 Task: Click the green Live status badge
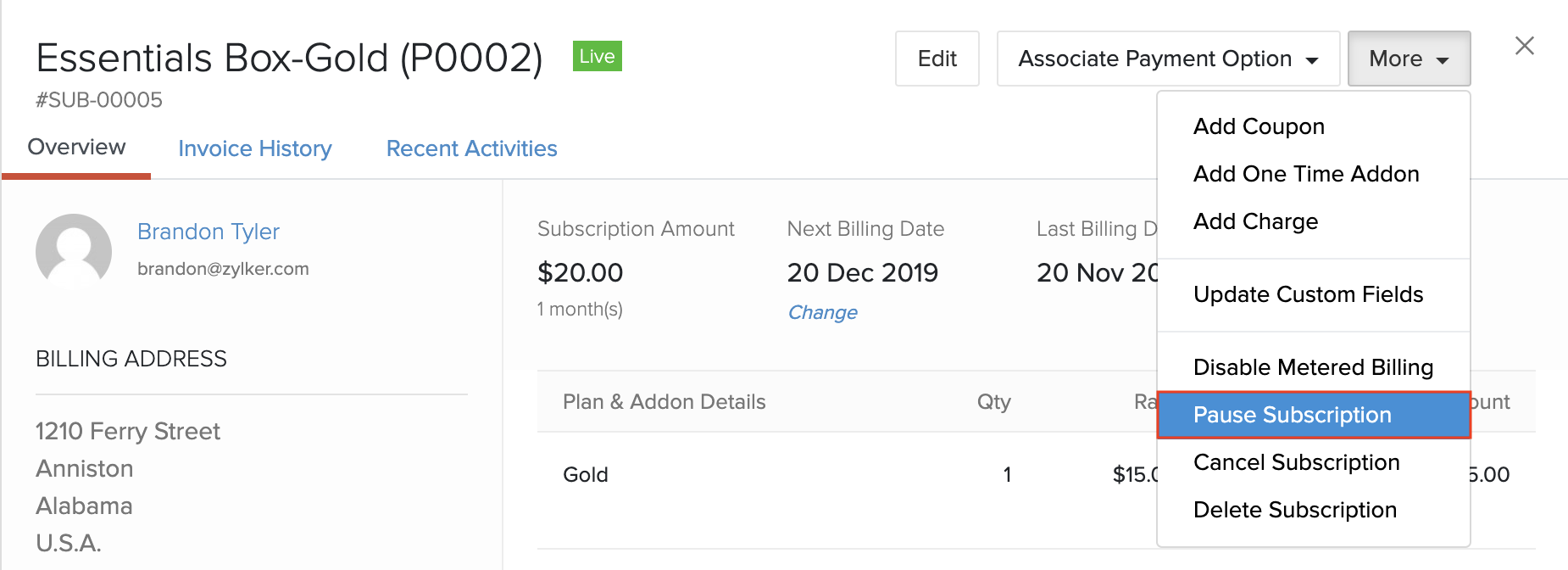tap(596, 56)
